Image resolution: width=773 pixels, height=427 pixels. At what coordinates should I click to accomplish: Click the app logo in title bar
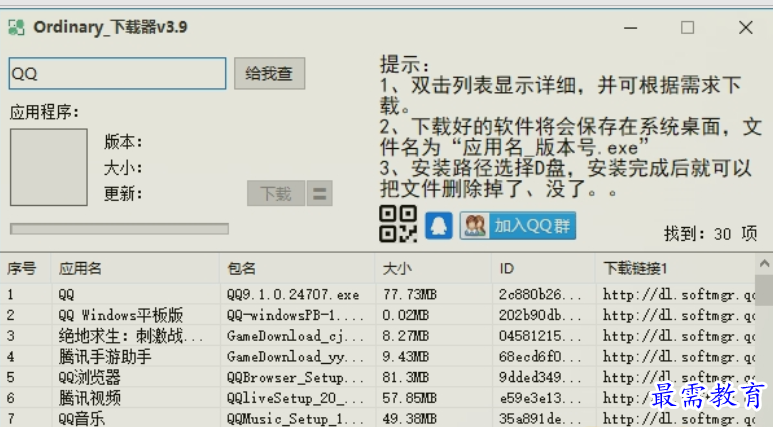(x=16, y=27)
